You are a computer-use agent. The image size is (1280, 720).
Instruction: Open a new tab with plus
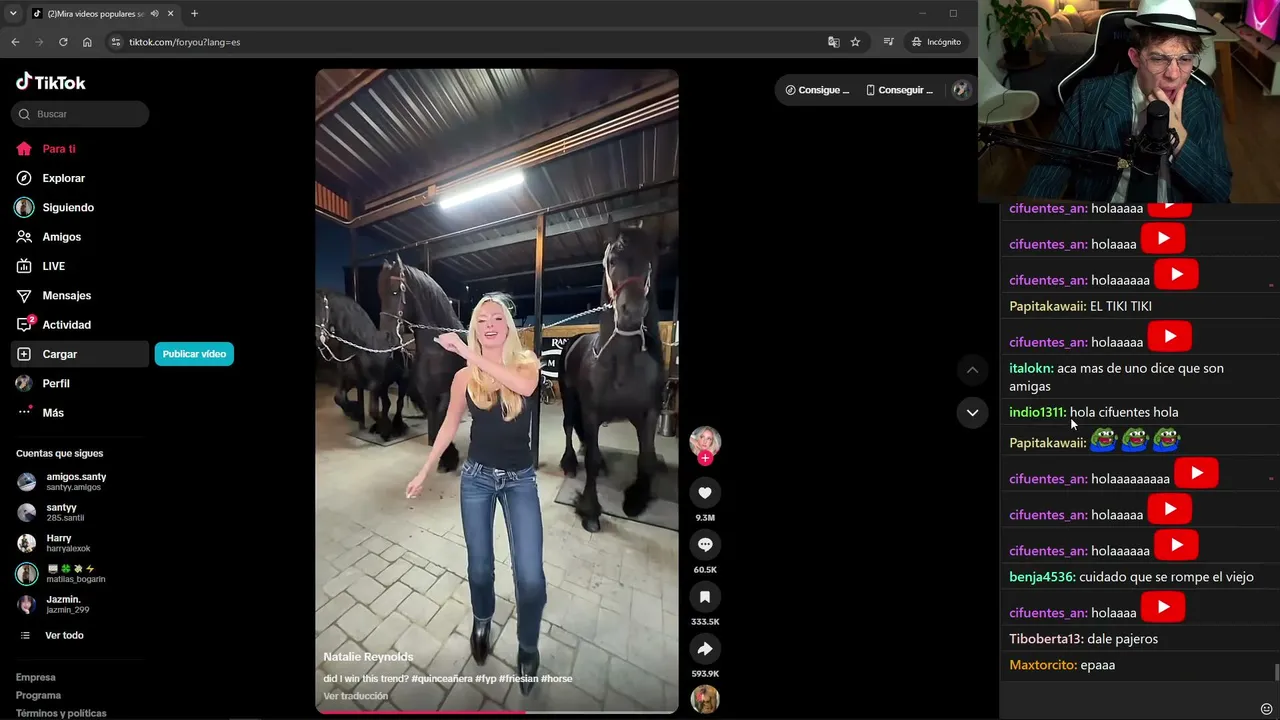194,14
